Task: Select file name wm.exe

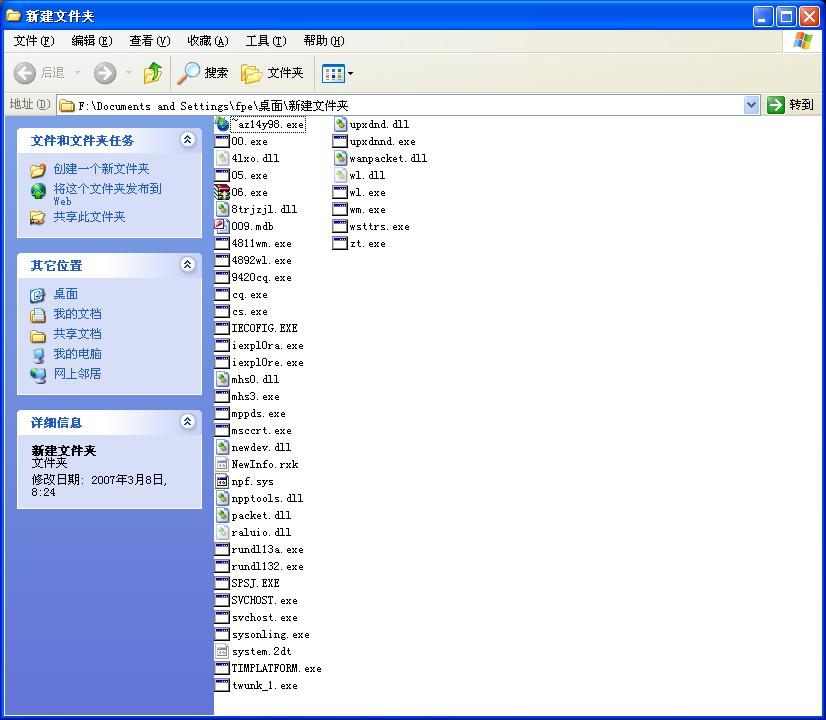Action: tap(368, 210)
